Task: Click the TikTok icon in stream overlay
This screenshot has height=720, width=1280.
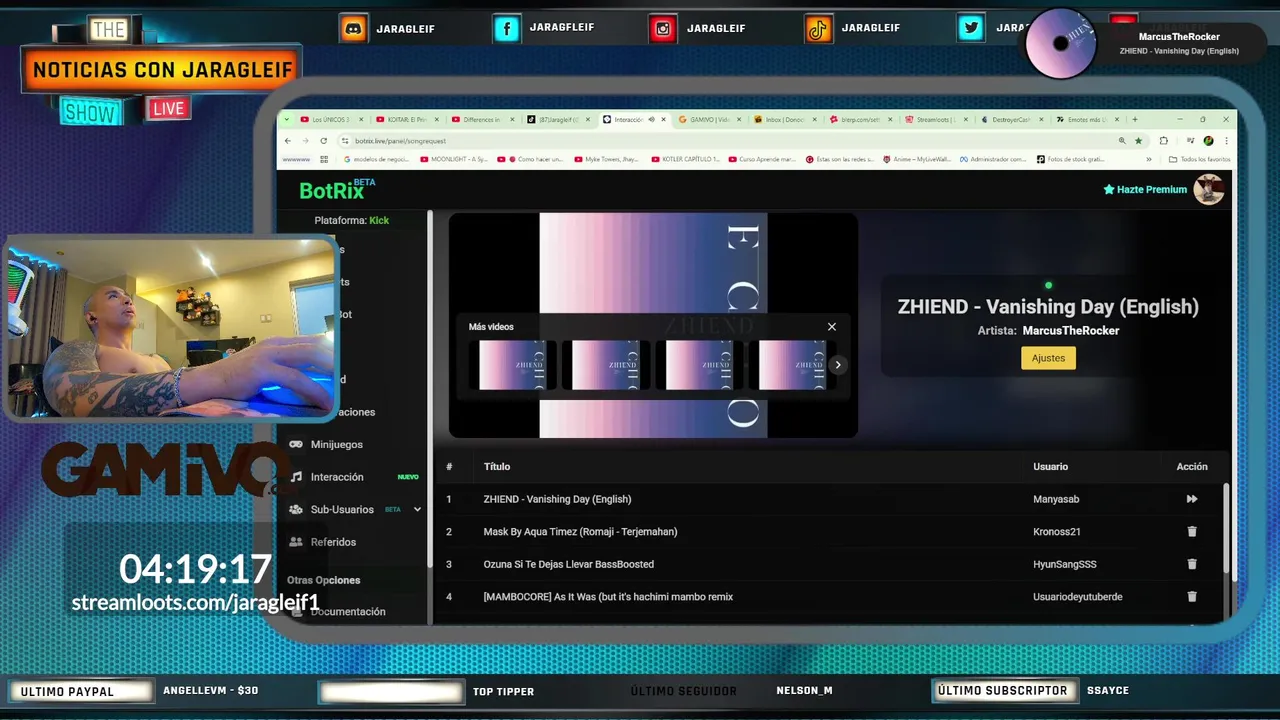Action: pos(818,29)
